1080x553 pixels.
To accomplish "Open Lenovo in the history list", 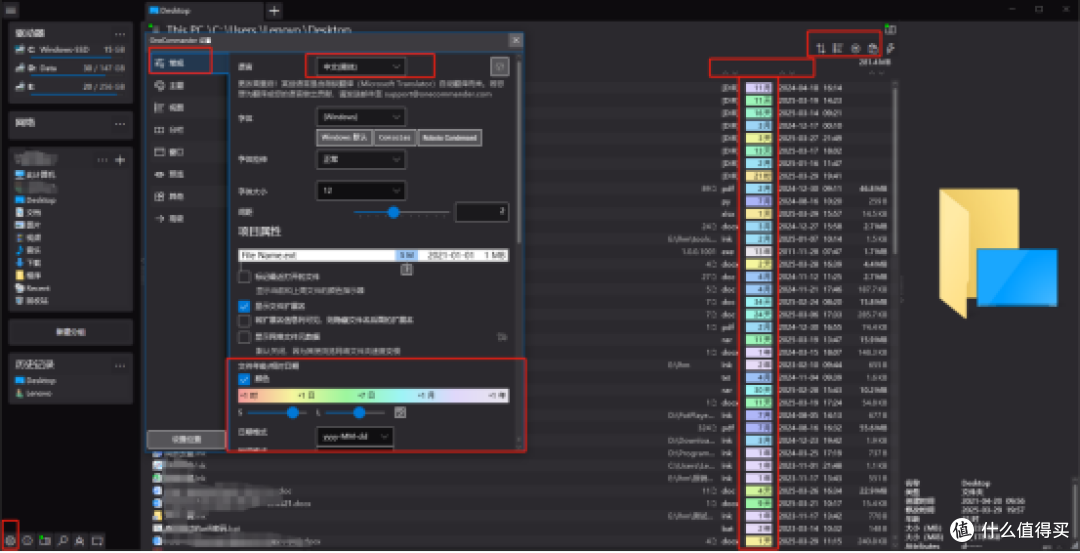I will [36, 393].
